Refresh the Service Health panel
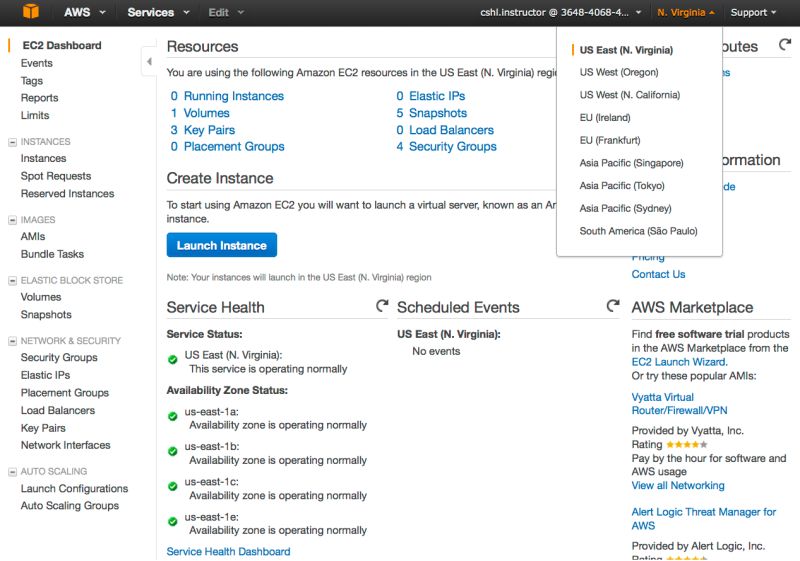This screenshot has height=561, width=800. 382,305
